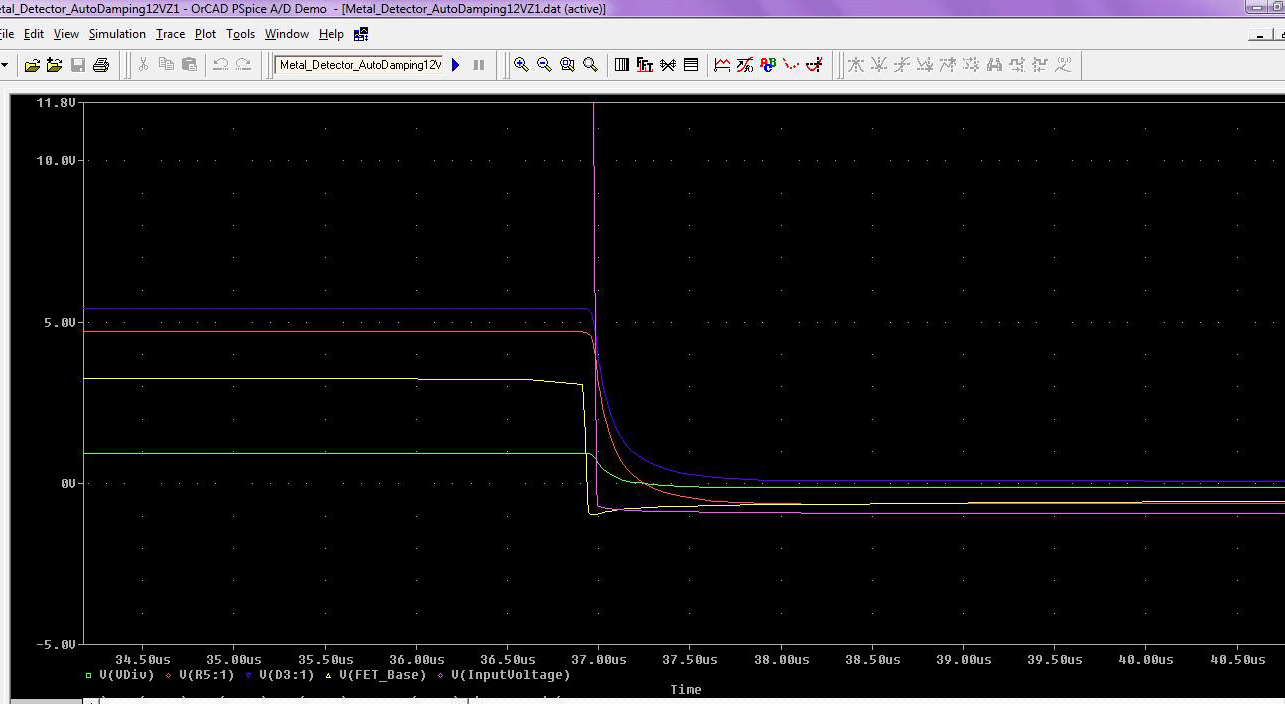Click the Zoom Fit toolbar icon
This screenshot has height=704, width=1285.
tap(590, 65)
